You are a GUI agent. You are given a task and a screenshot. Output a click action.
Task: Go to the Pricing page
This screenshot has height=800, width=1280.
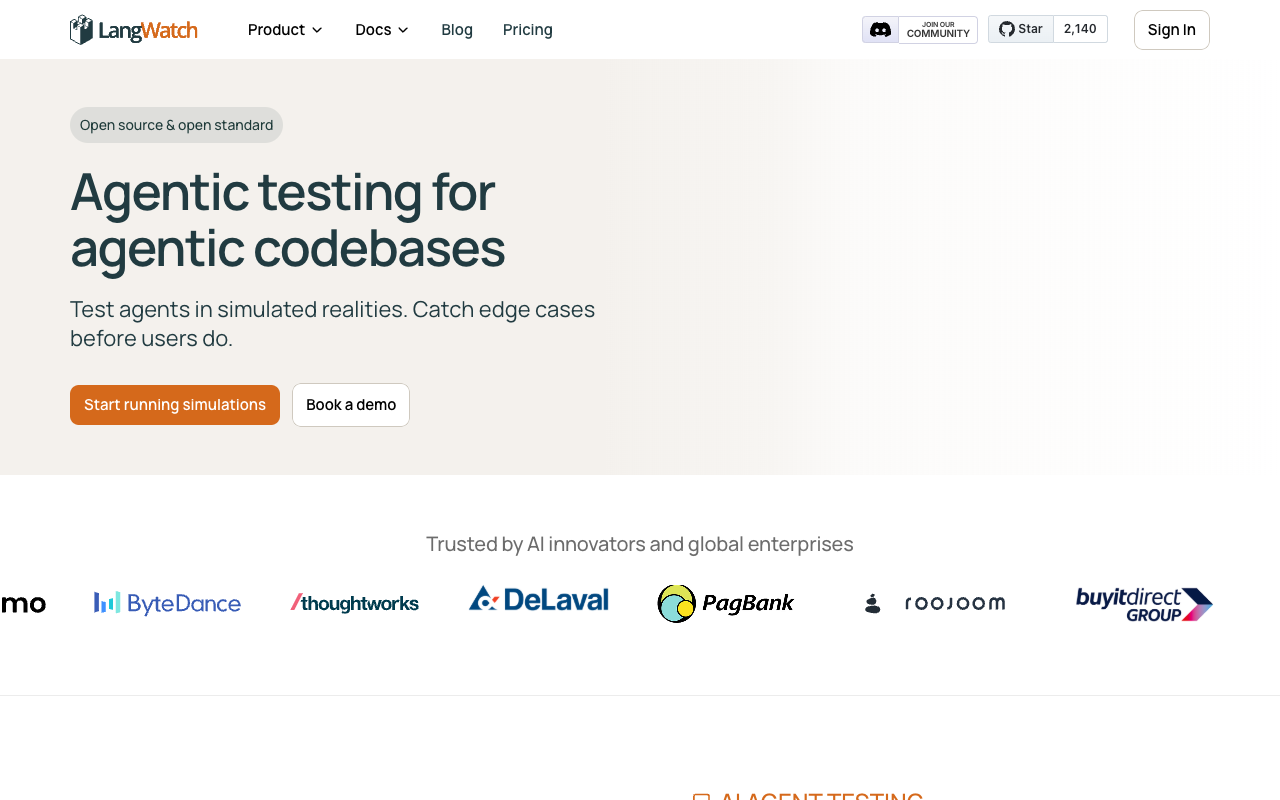(528, 30)
